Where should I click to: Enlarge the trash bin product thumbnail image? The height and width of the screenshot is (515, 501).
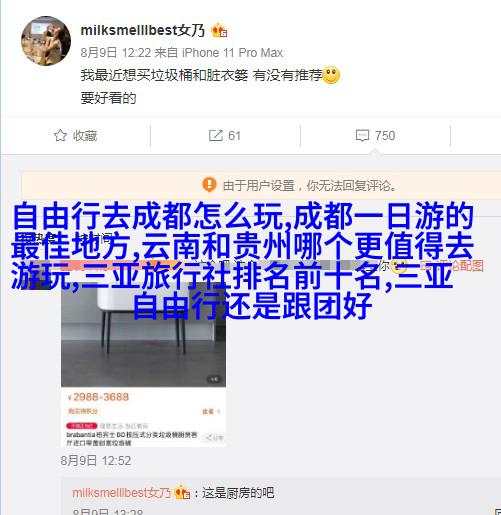143,337
